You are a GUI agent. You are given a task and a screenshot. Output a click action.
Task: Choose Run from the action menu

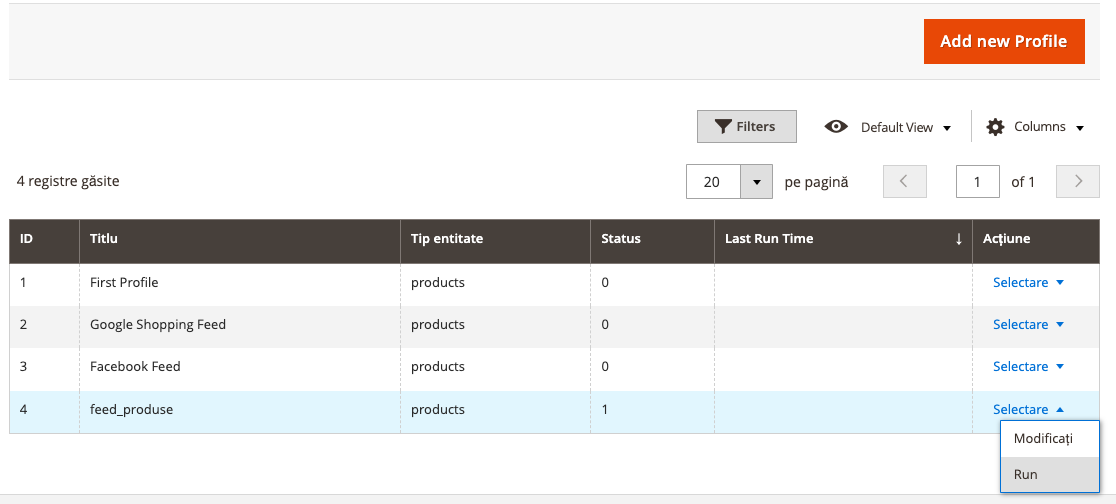click(x=1050, y=474)
